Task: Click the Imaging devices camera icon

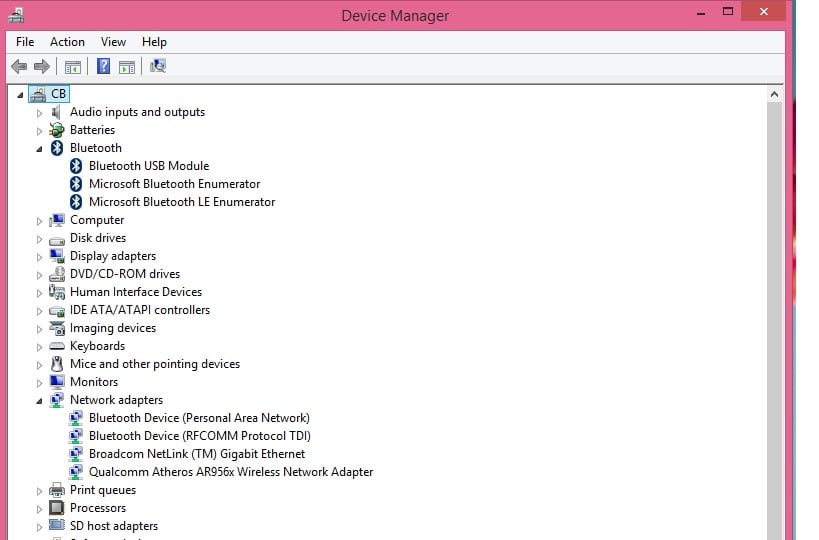Action: (56, 328)
